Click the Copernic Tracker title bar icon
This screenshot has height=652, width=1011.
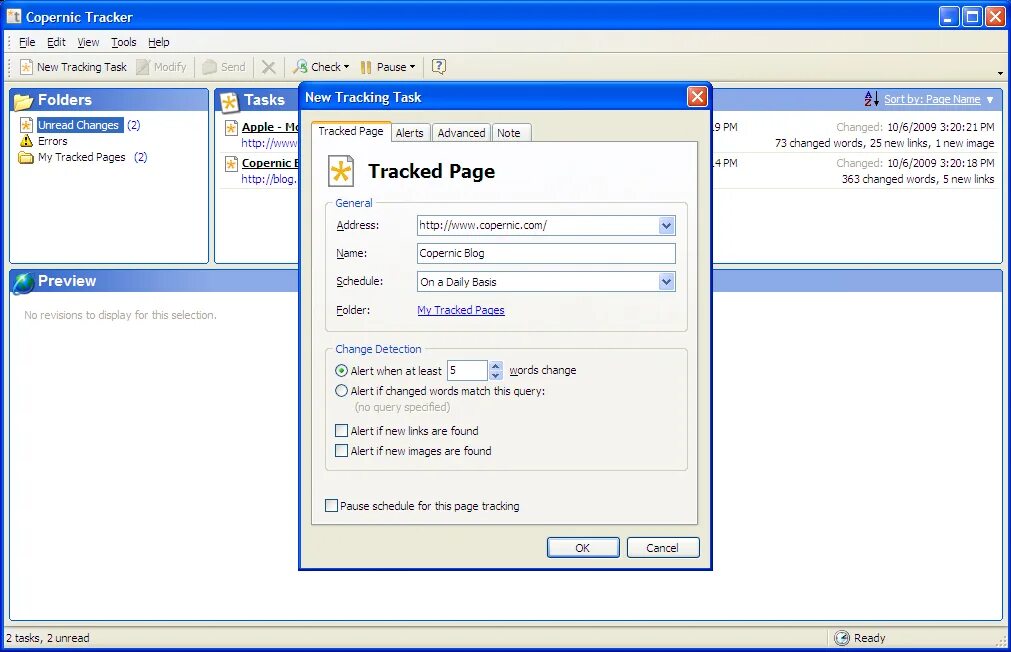pos(14,16)
